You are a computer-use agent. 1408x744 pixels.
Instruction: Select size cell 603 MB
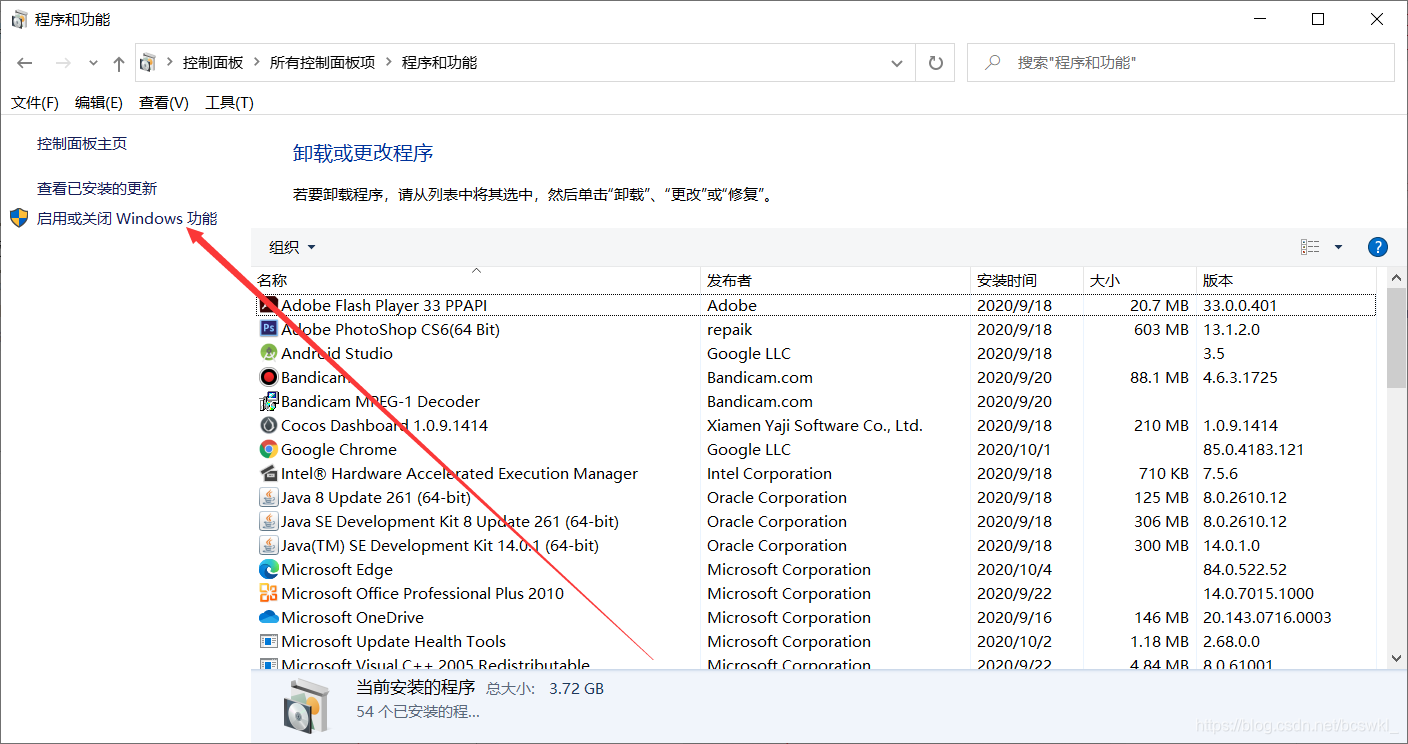point(1161,329)
